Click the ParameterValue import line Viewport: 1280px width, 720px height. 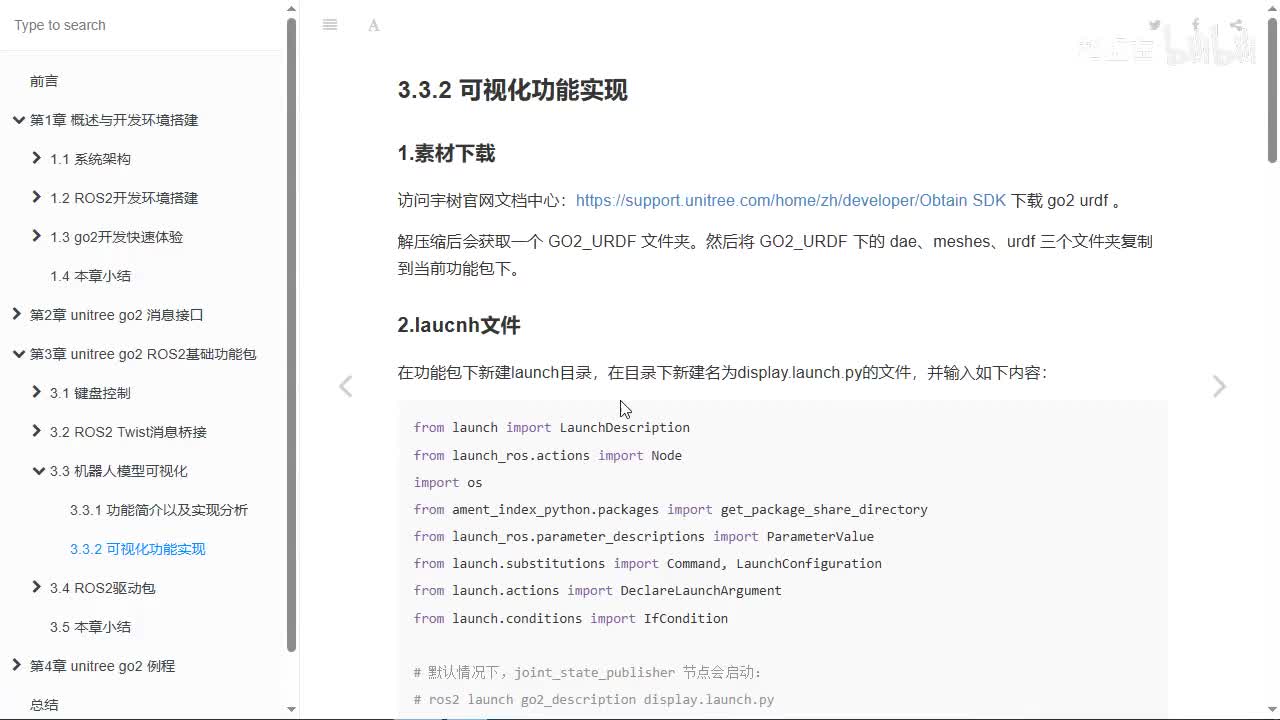pos(644,536)
